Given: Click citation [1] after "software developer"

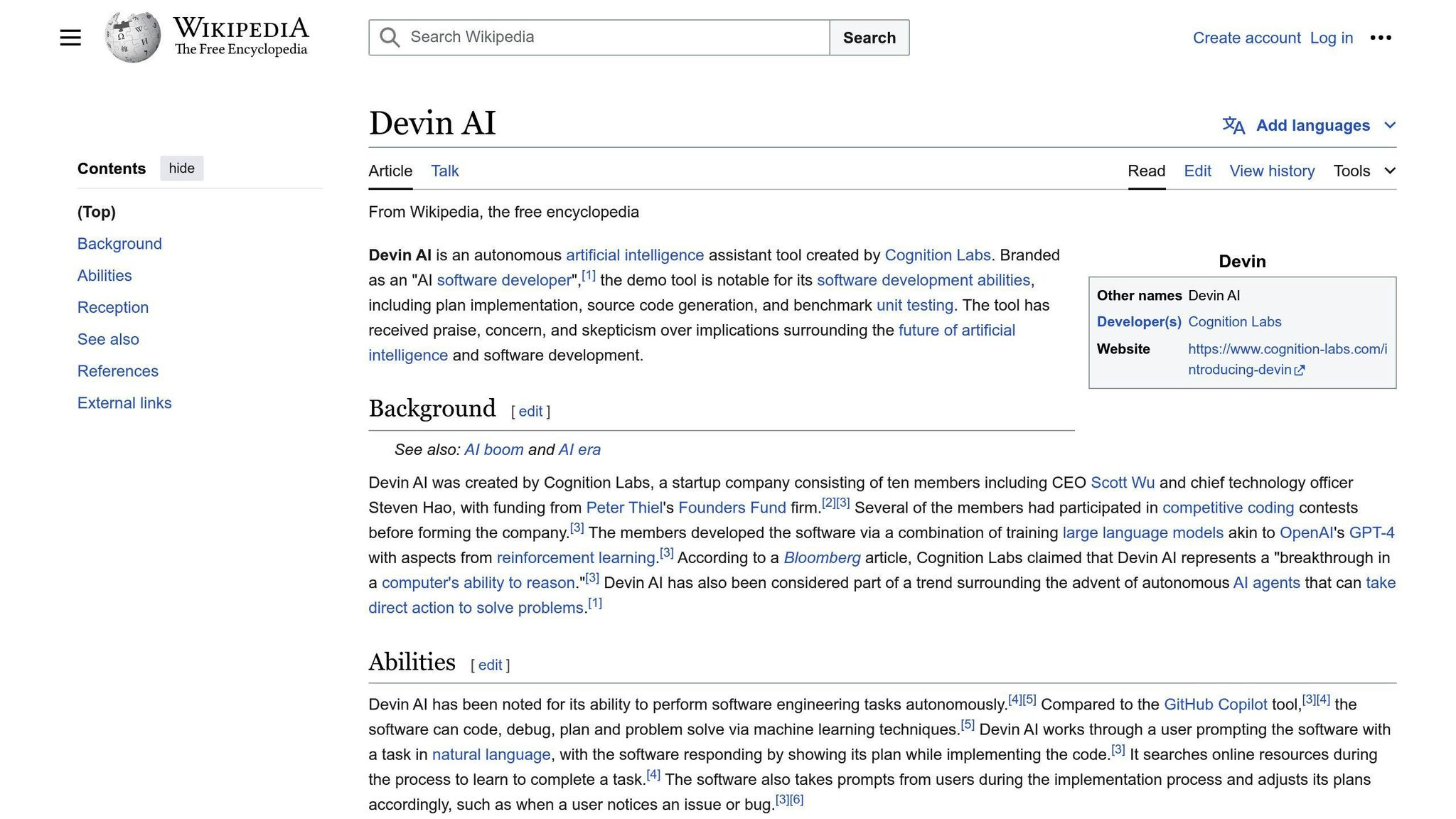Looking at the screenshot, I should pos(588,275).
